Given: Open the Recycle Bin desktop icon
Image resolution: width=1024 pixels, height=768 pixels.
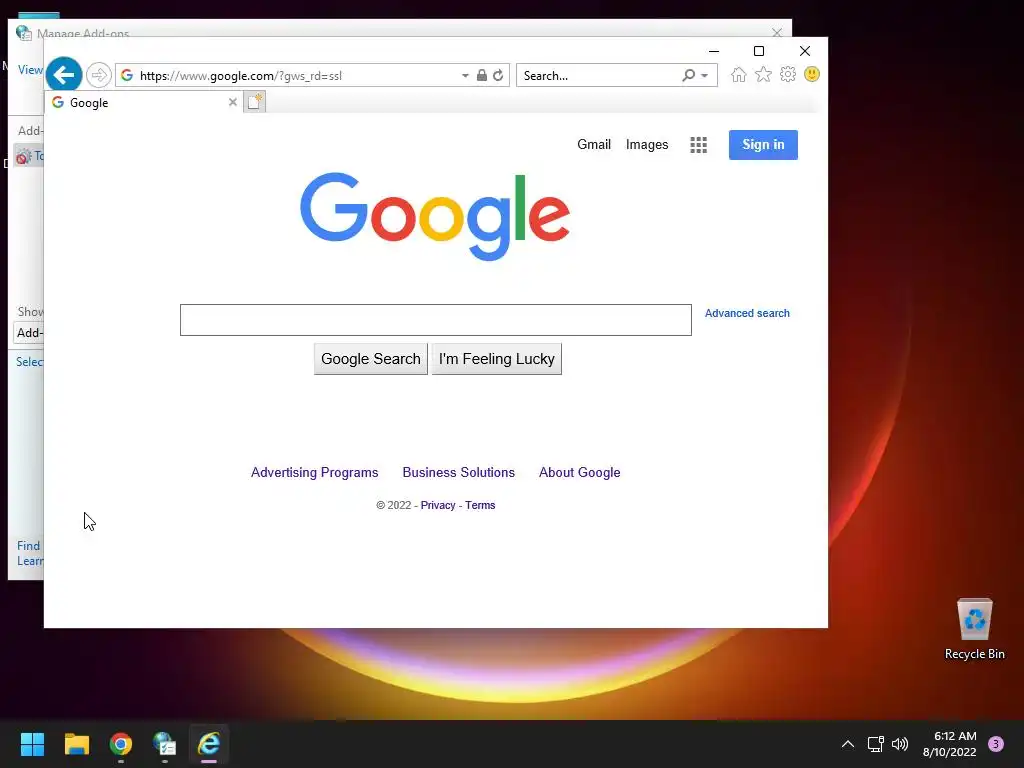Looking at the screenshot, I should [974, 630].
